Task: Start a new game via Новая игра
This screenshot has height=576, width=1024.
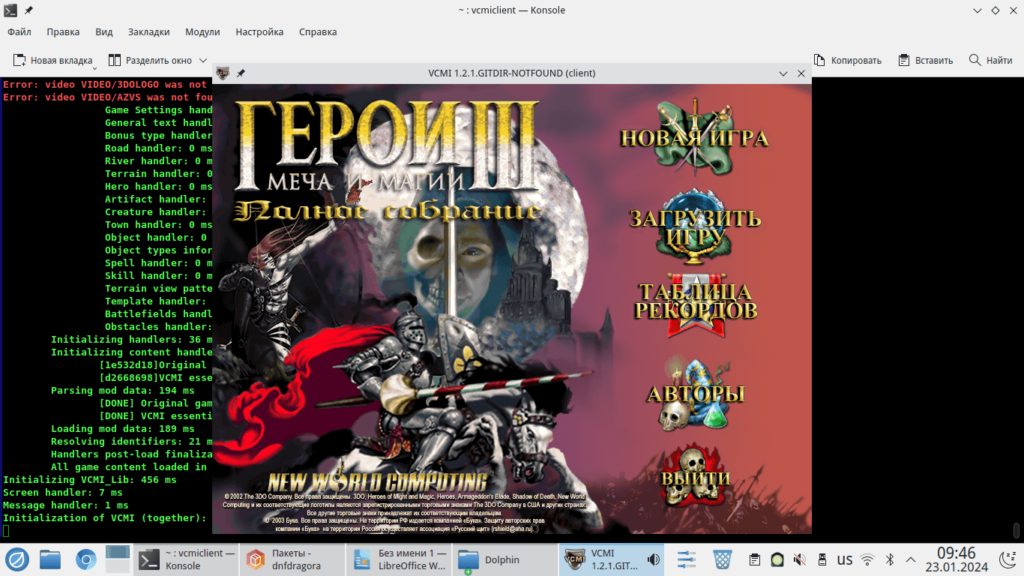Action: click(x=694, y=138)
